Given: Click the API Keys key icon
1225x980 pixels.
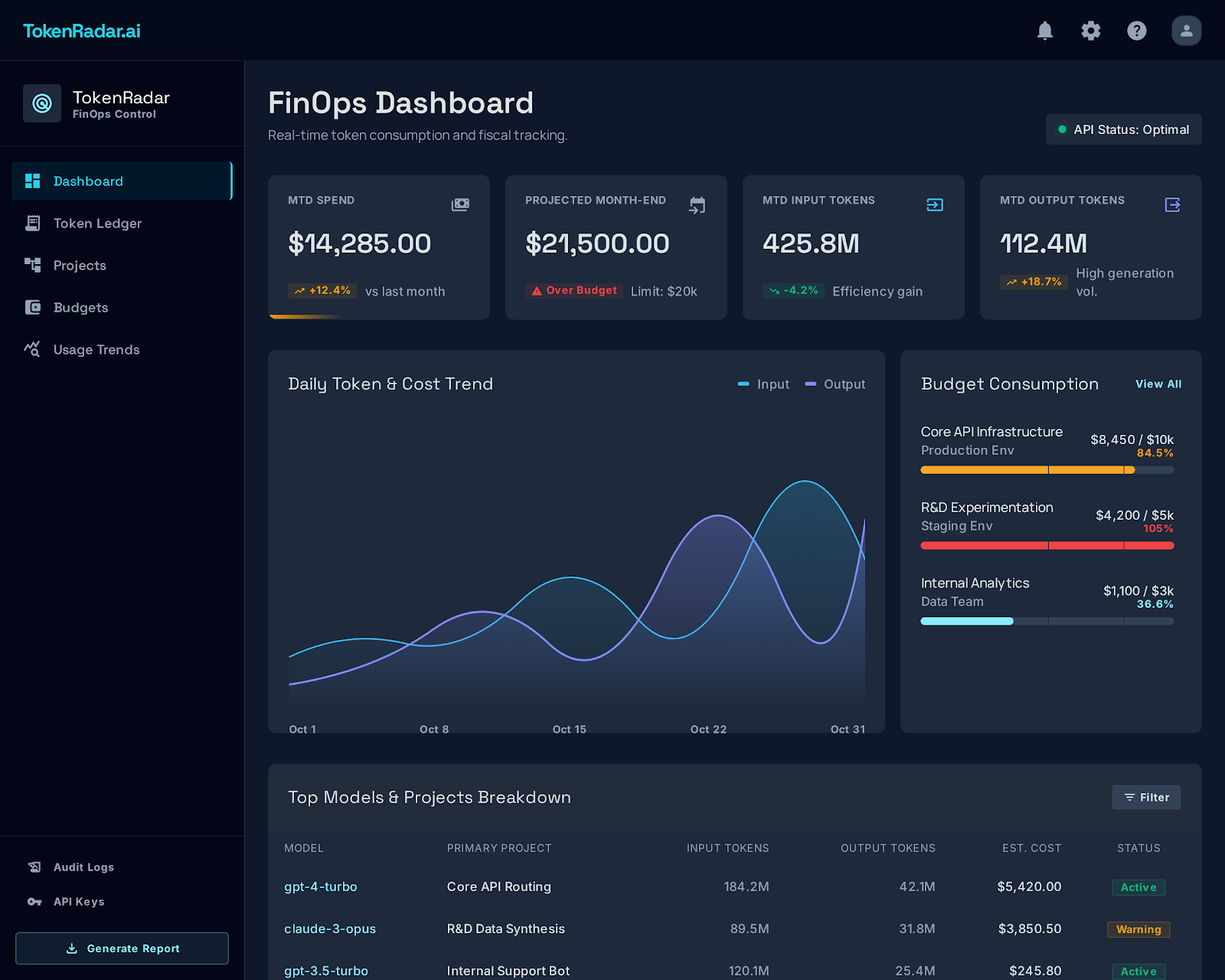Looking at the screenshot, I should coord(34,901).
